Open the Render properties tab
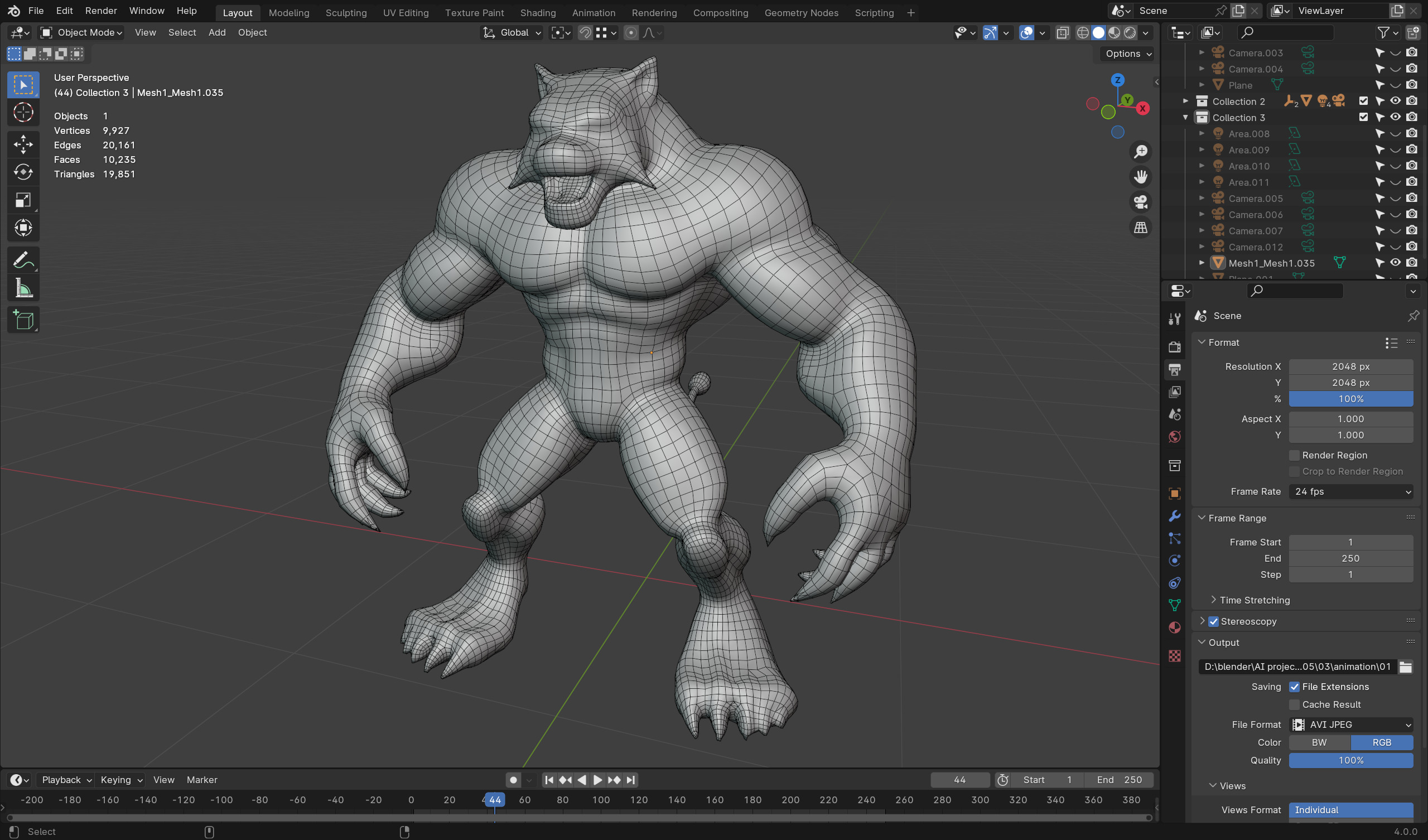 1175,347
